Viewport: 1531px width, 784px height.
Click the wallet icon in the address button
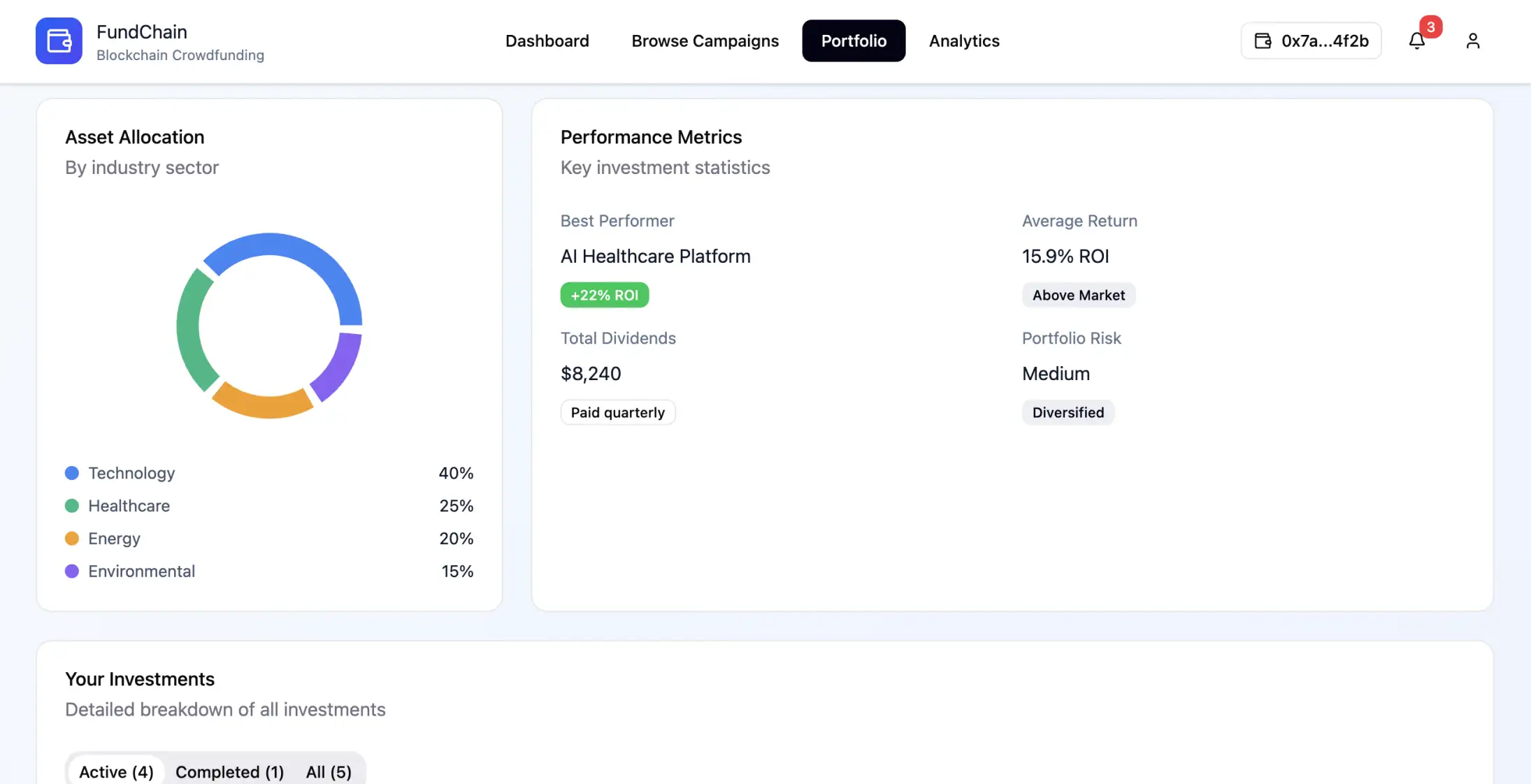1262,41
